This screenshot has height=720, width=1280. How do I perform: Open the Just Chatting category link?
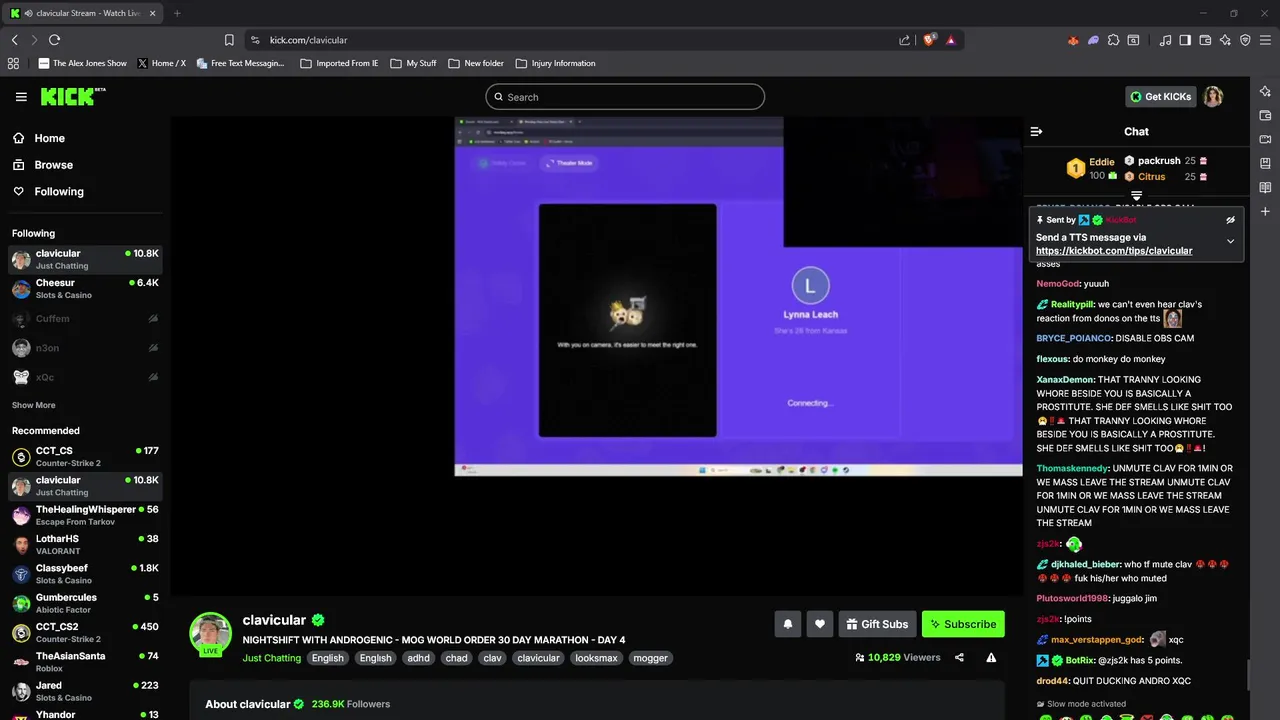coord(271,658)
